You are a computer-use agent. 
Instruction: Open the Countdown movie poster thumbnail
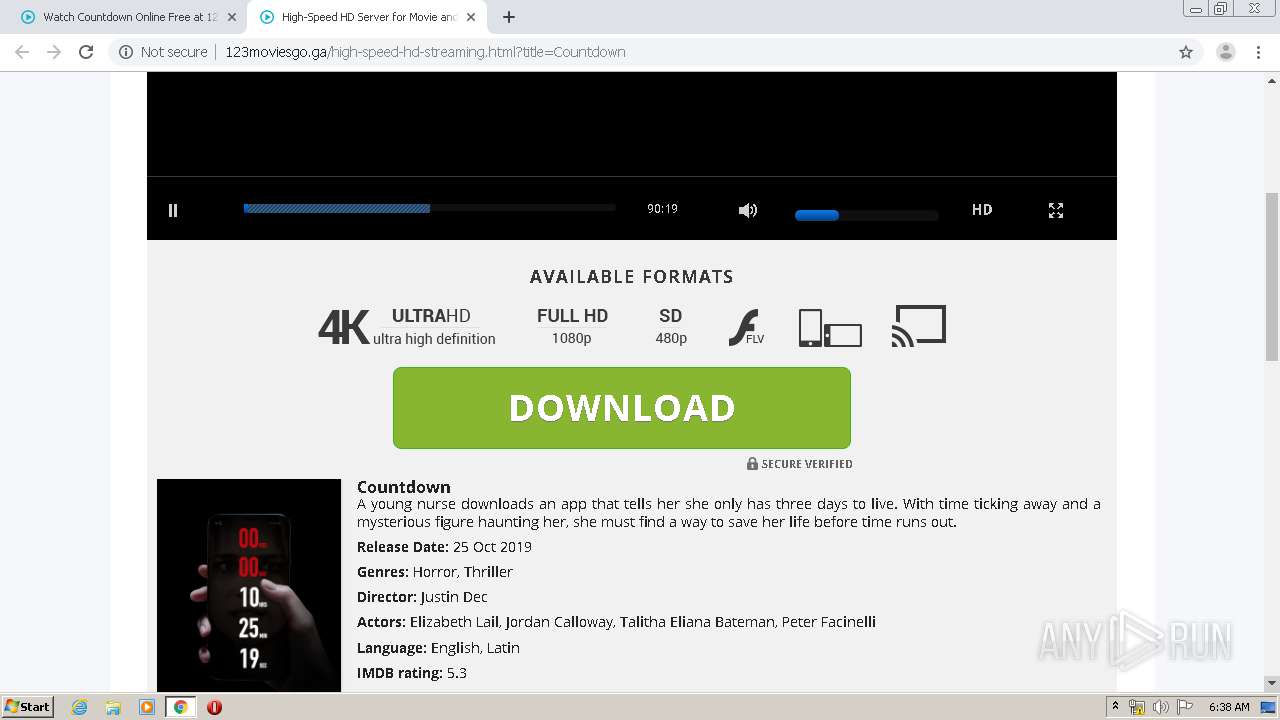(x=249, y=585)
